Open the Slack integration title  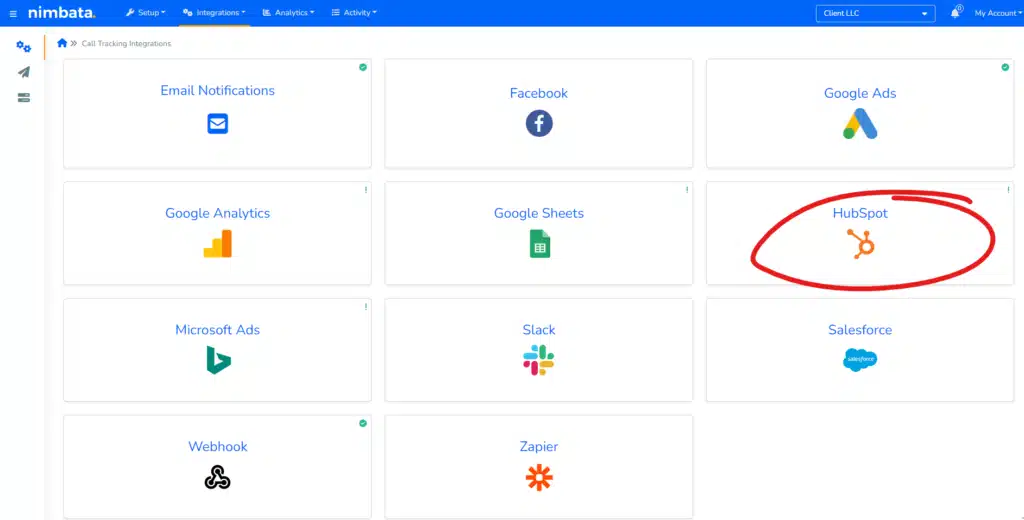tap(539, 330)
